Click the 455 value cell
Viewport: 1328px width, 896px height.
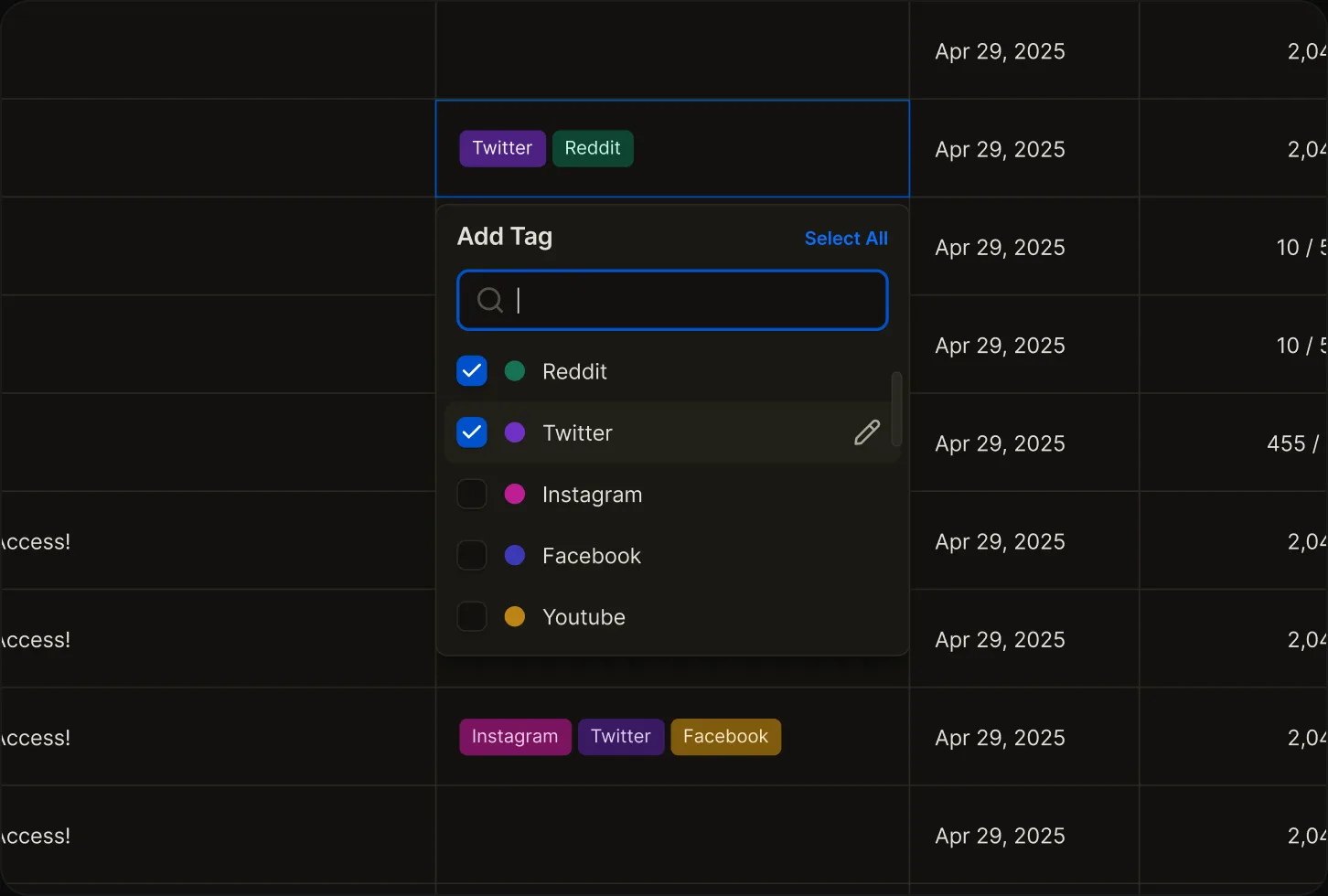pyautogui.click(x=1233, y=443)
